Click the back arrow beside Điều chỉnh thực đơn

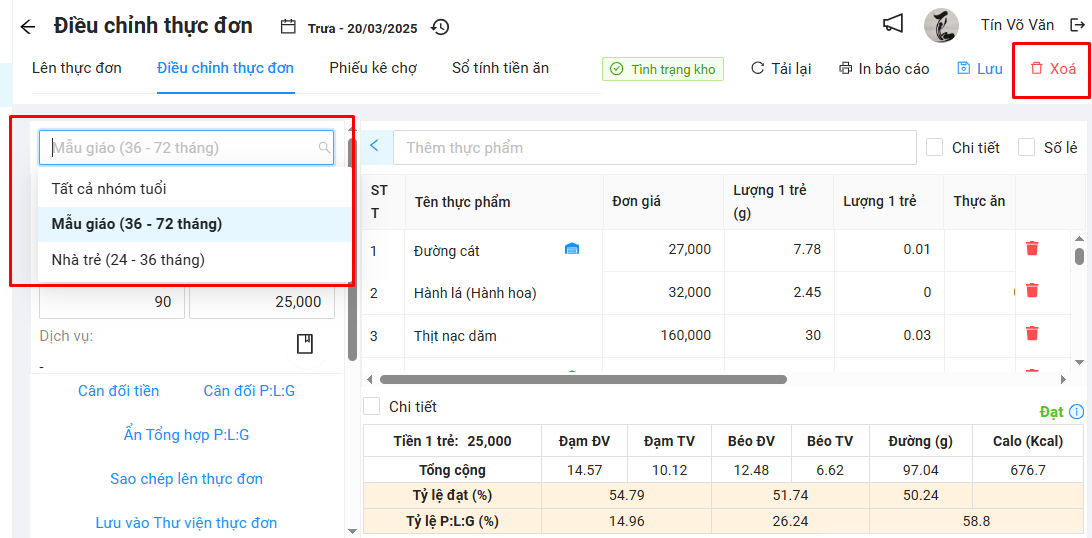click(27, 27)
